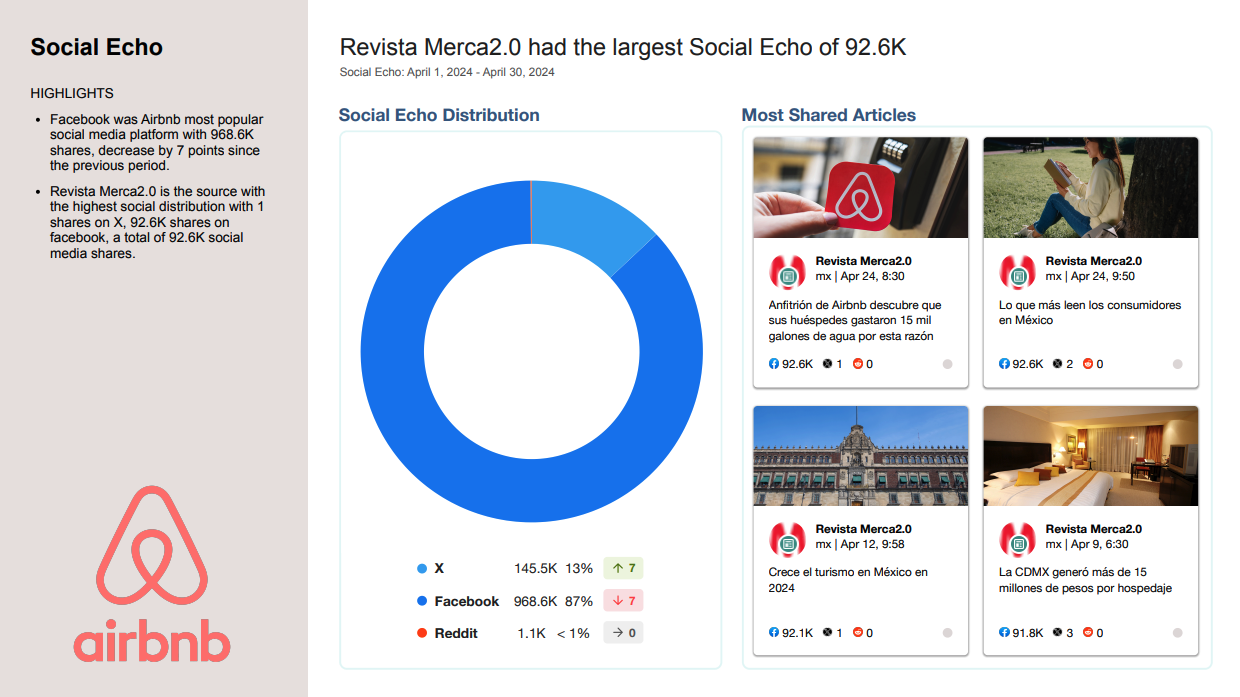
Task: Click X share icon on Lo que más leen article
Action: [x=1058, y=364]
